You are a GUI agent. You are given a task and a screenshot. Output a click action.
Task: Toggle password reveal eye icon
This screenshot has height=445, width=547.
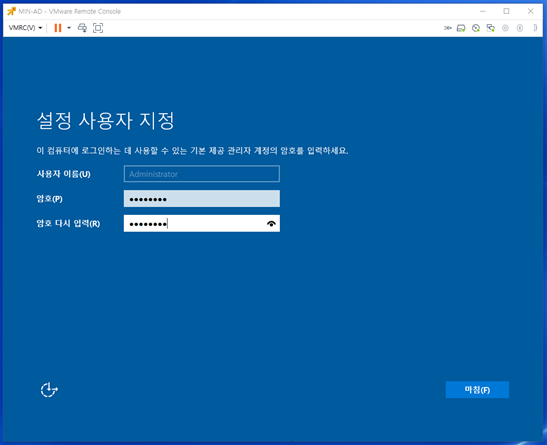(x=271, y=224)
